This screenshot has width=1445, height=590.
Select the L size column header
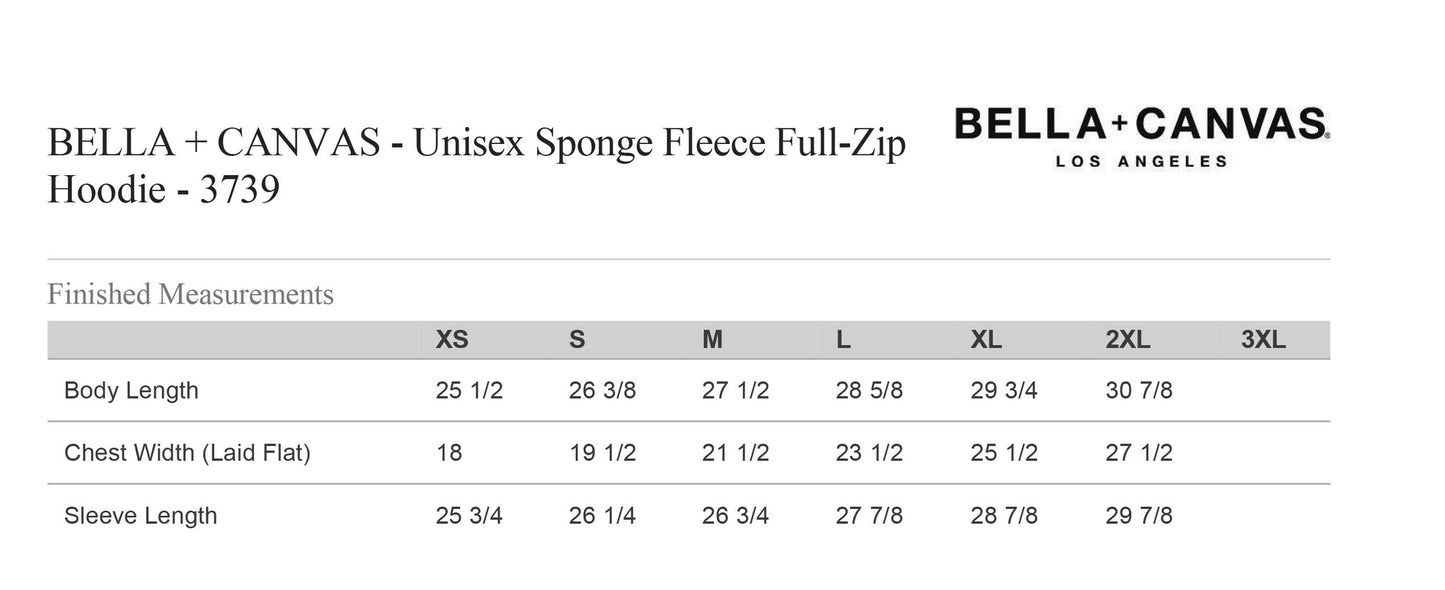843,340
